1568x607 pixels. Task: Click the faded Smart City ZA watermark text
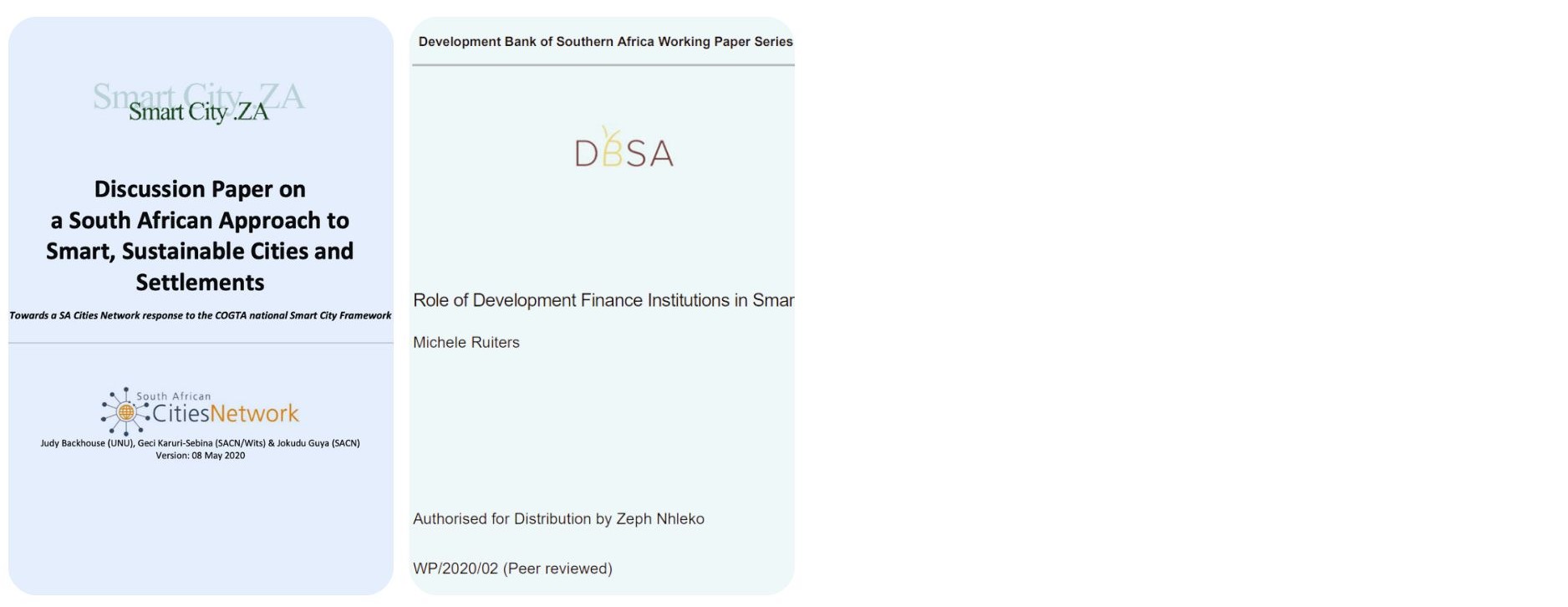[199, 95]
